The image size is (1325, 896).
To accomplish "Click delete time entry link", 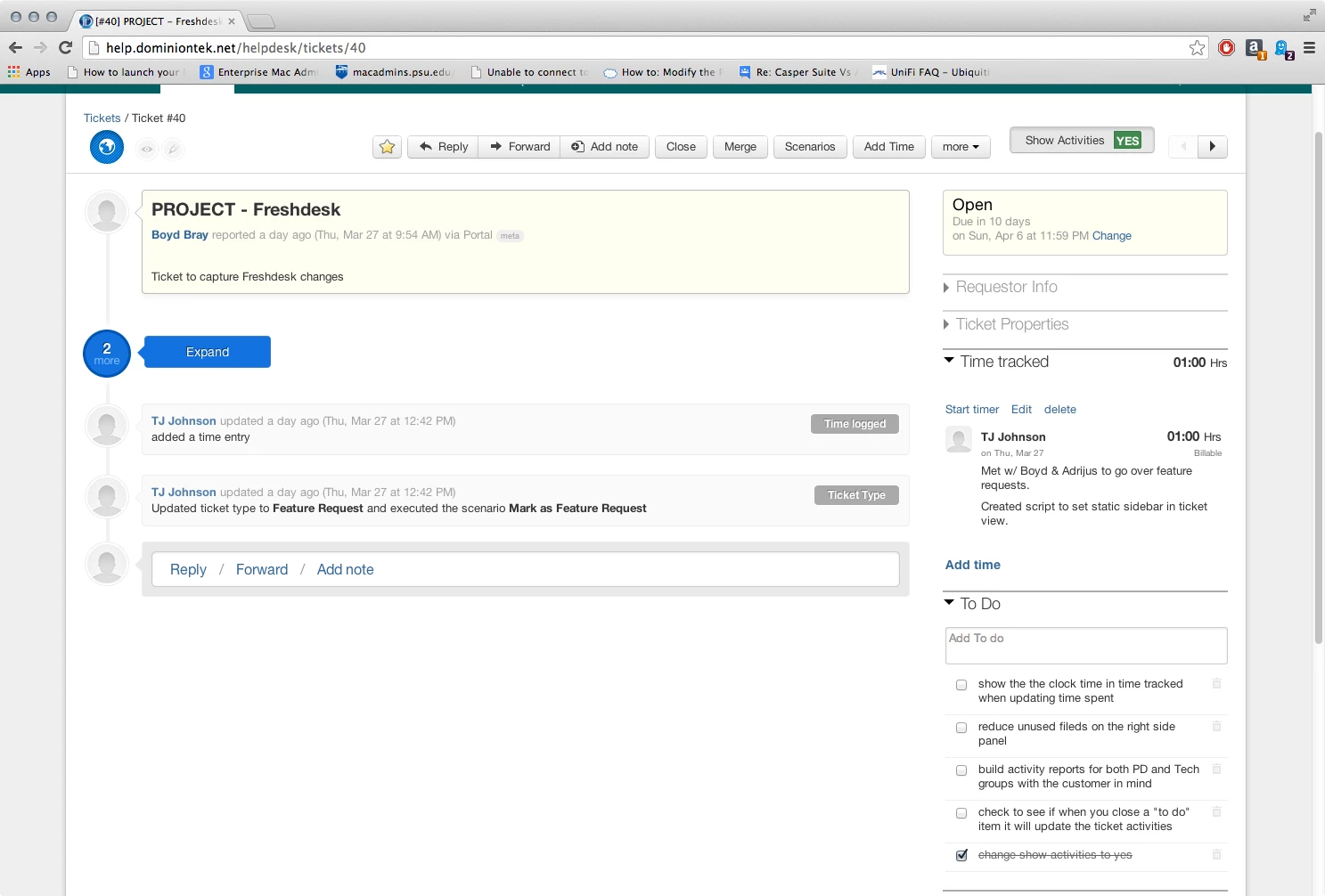I will [1060, 410].
